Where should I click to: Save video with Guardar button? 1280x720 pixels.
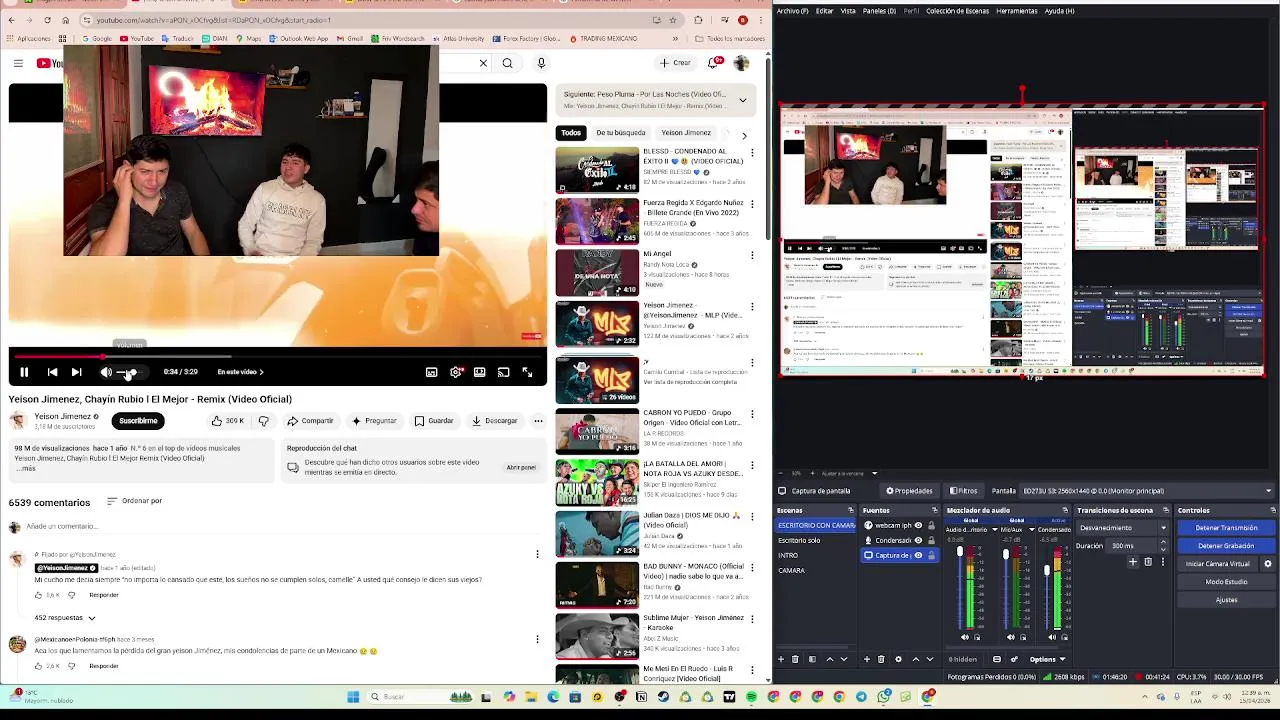[x=433, y=421]
